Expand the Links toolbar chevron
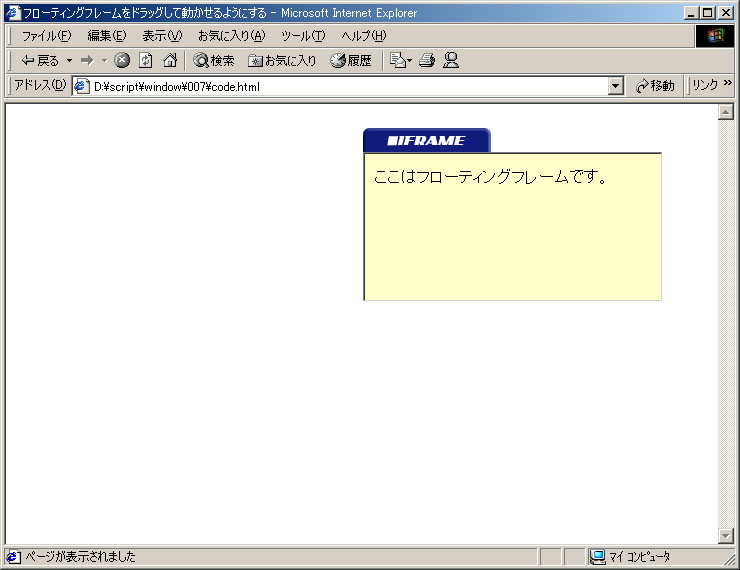This screenshot has width=740, height=570. (x=727, y=83)
